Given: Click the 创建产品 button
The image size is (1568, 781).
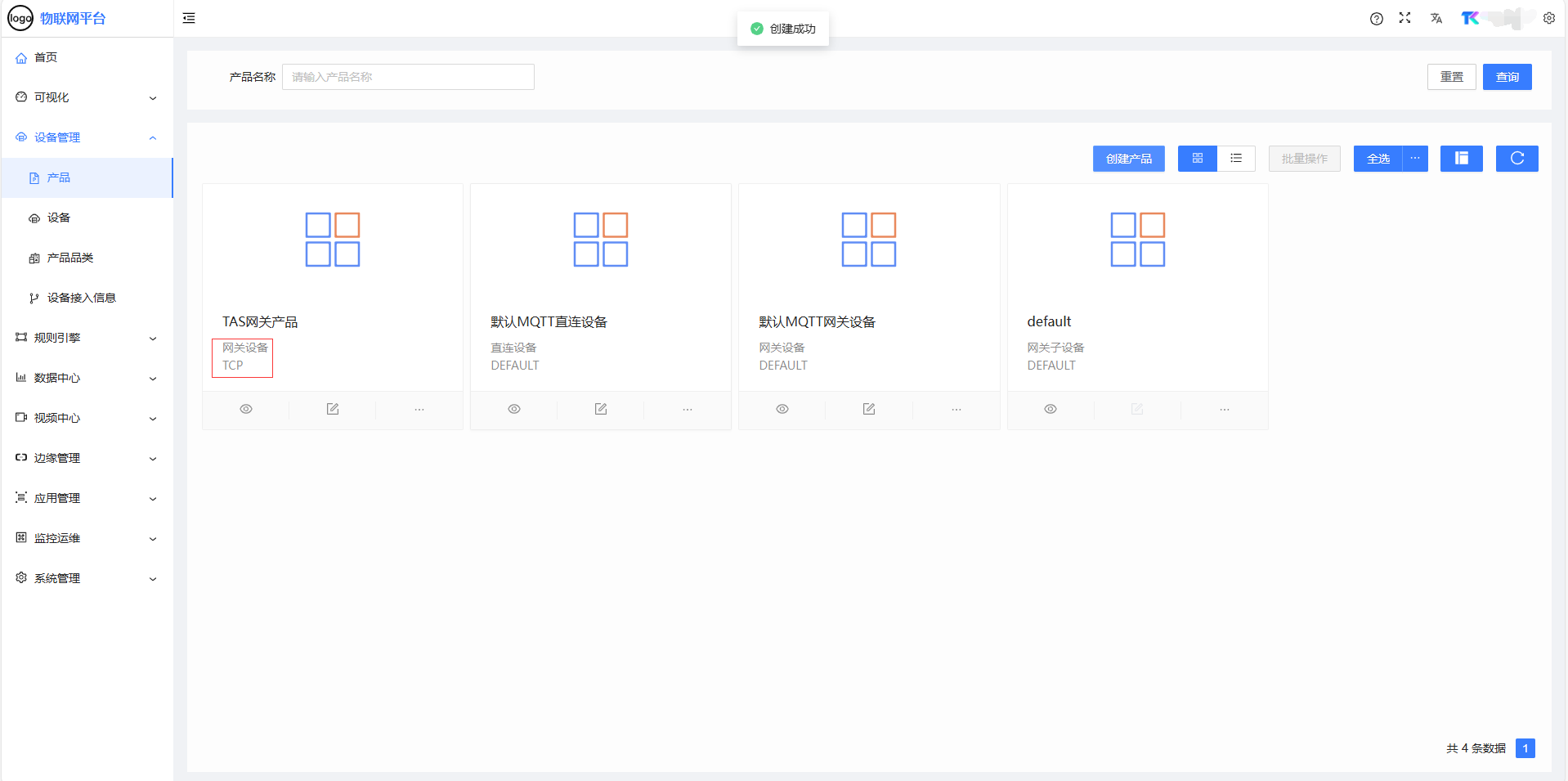Looking at the screenshot, I should point(1128,159).
